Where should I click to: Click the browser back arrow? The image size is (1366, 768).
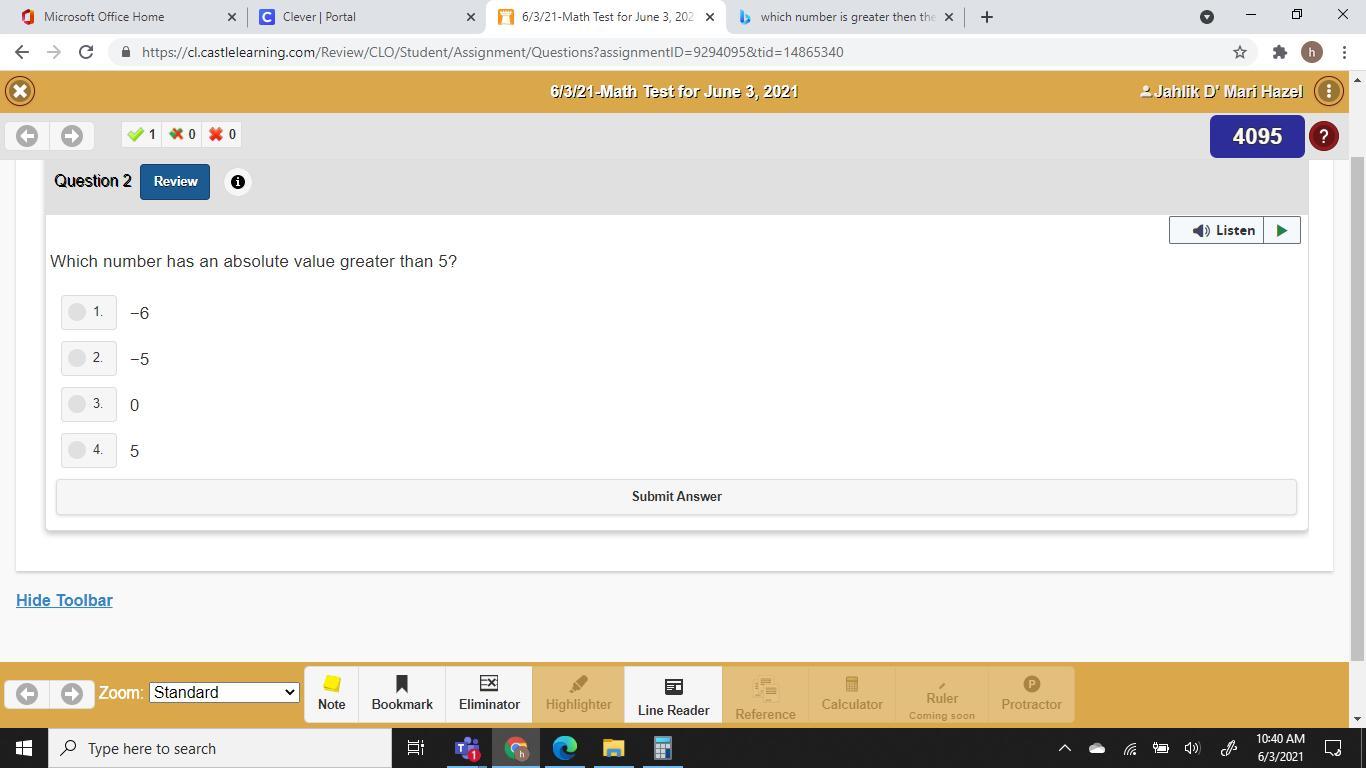pyautogui.click(x=22, y=52)
